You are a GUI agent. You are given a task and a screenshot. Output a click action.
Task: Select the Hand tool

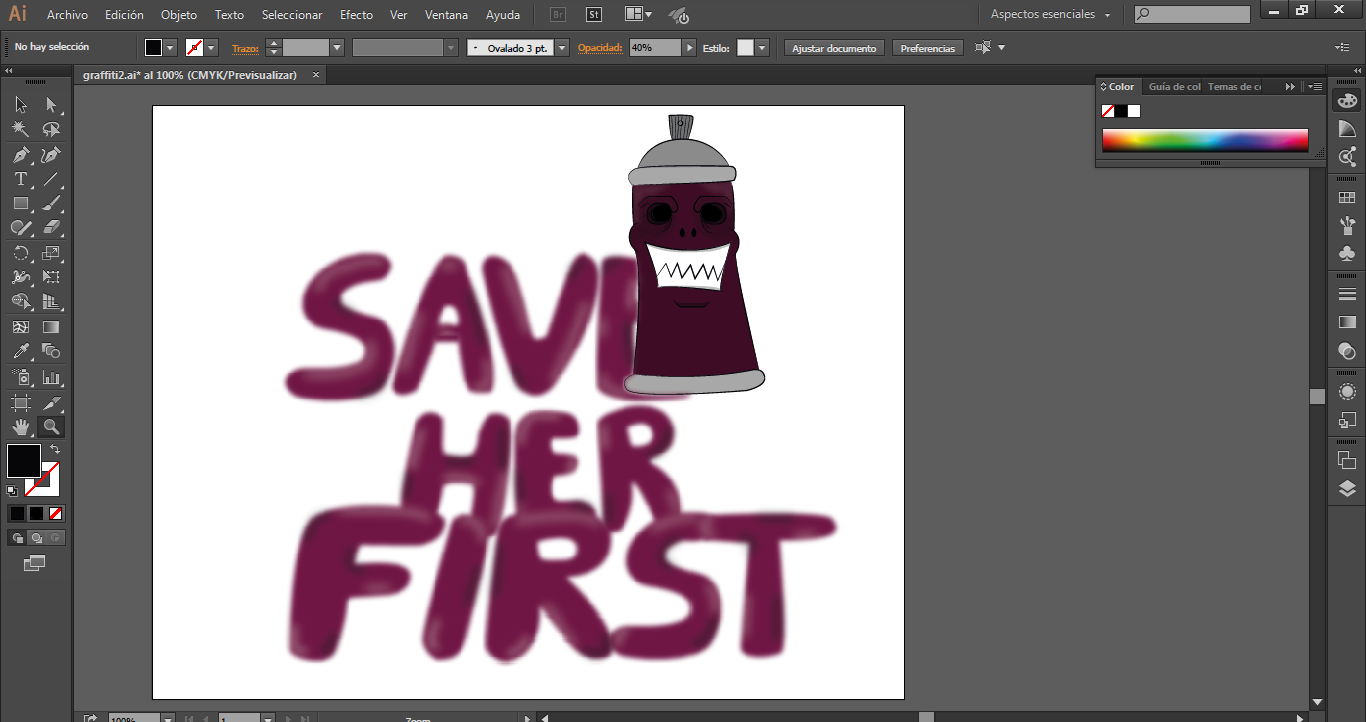tap(21, 428)
